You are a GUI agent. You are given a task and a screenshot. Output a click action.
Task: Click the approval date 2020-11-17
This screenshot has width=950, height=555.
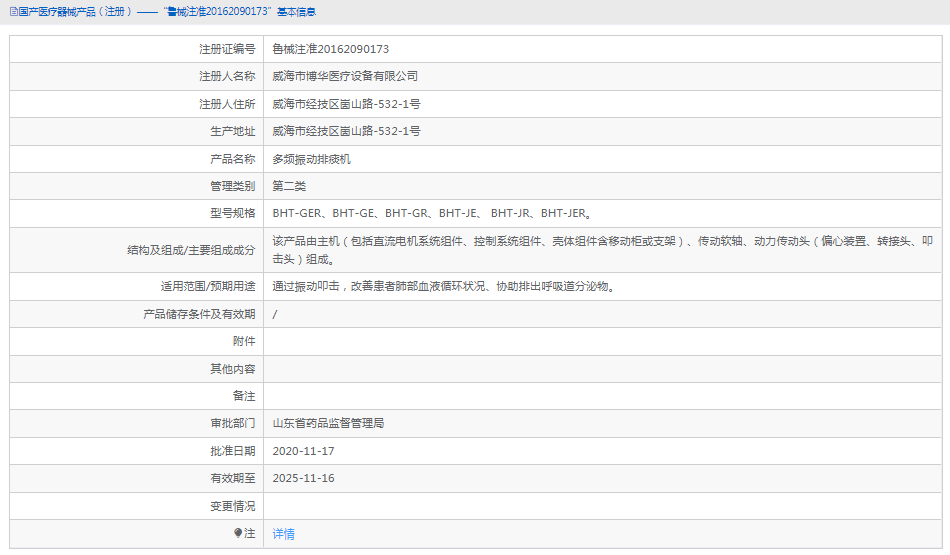coord(303,451)
